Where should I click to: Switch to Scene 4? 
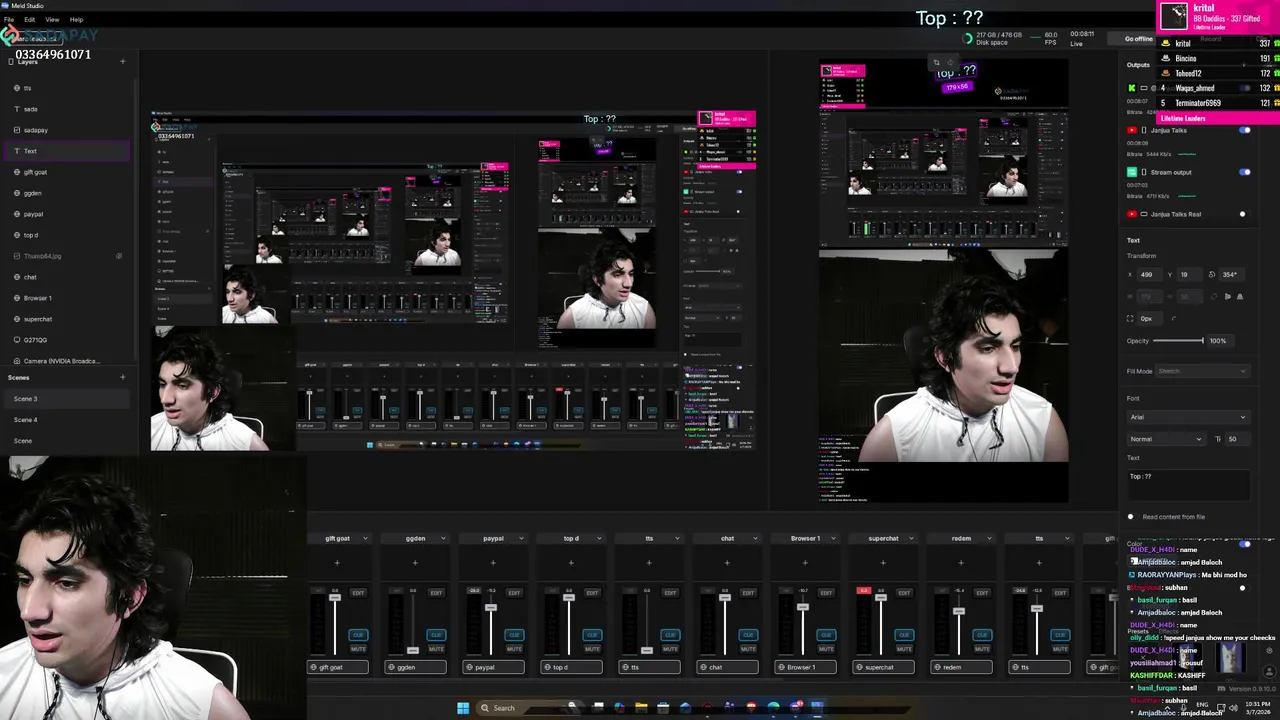pos(65,420)
